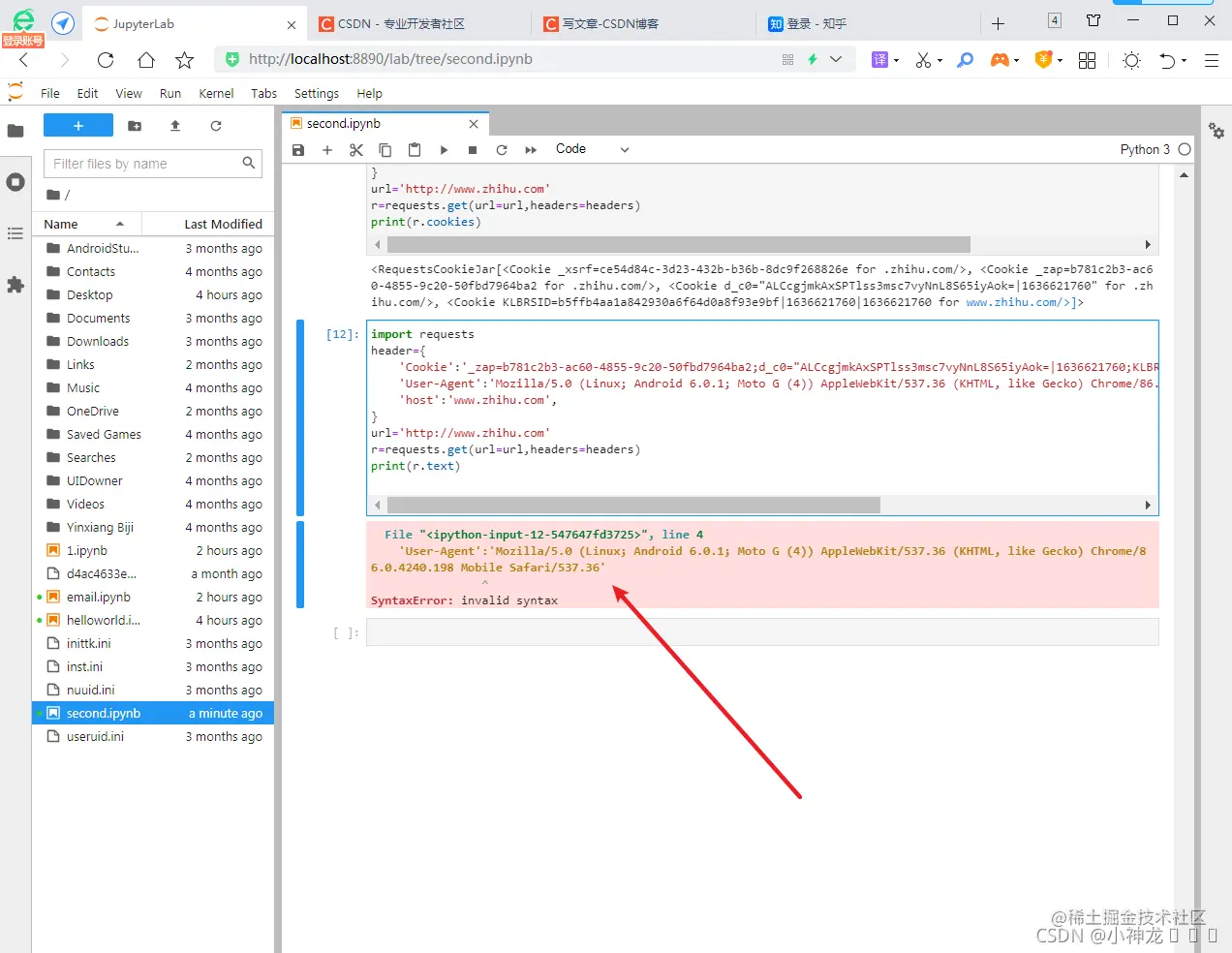The image size is (1232, 953).
Task: Open the File menu
Action: tap(50, 94)
